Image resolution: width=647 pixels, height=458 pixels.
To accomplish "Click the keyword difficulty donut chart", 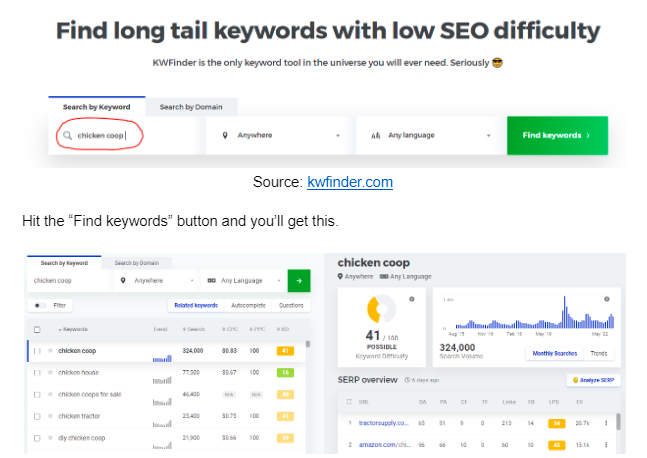I will 381,309.
